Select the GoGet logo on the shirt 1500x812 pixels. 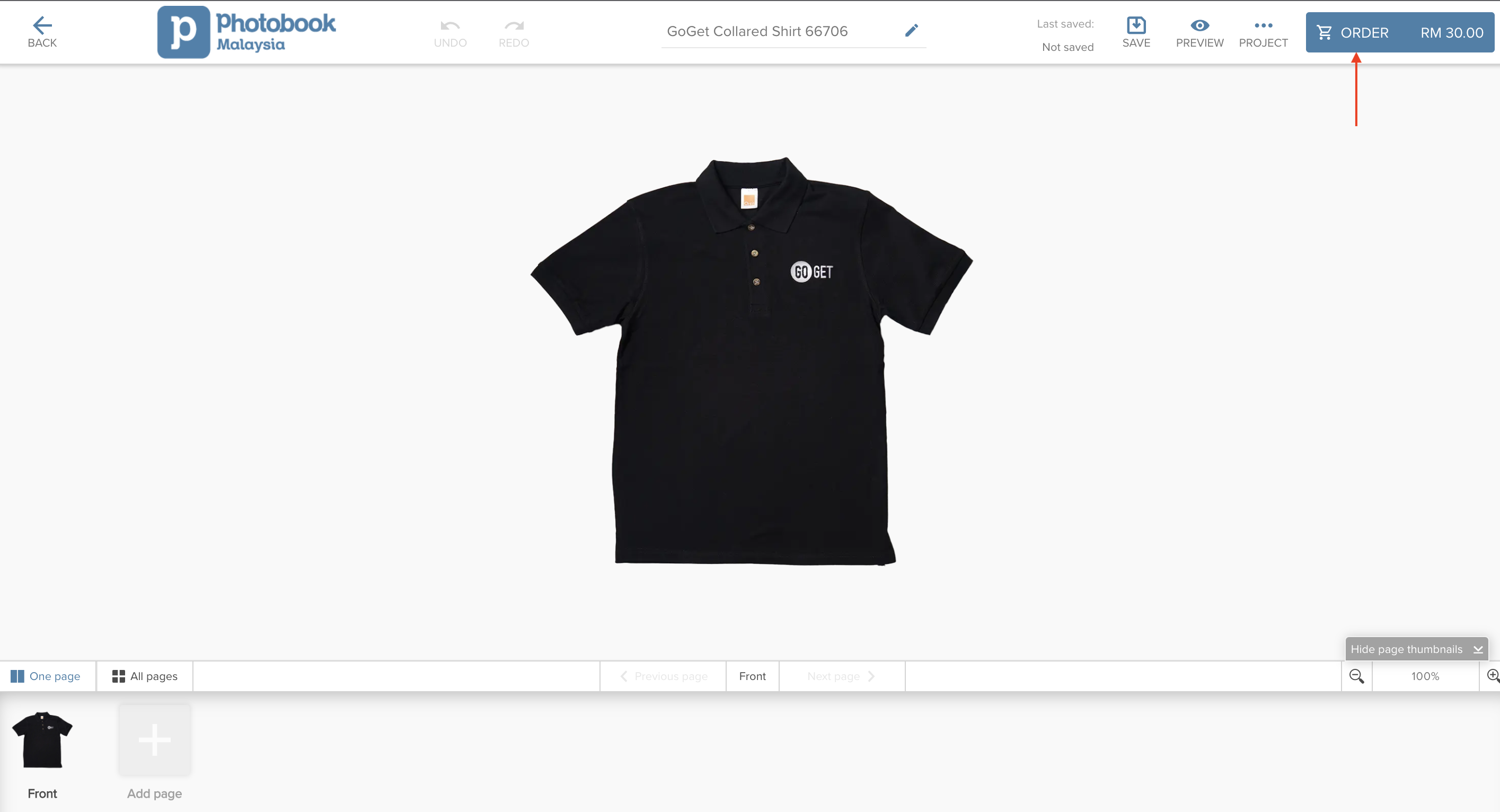pyautogui.click(x=811, y=271)
